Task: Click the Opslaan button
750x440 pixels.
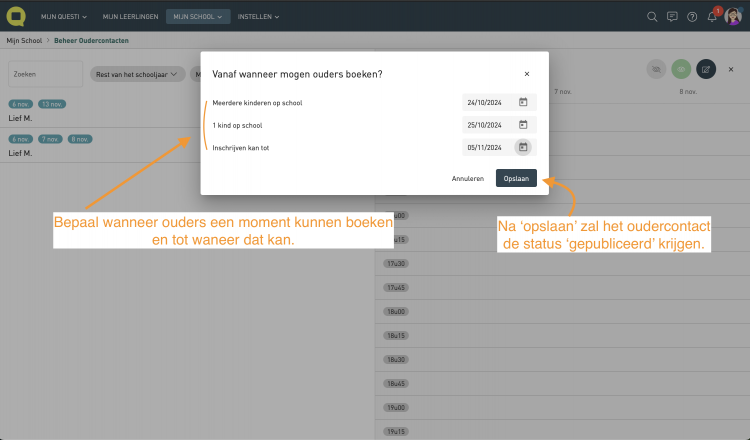Action: pyautogui.click(x=516, y=178)
